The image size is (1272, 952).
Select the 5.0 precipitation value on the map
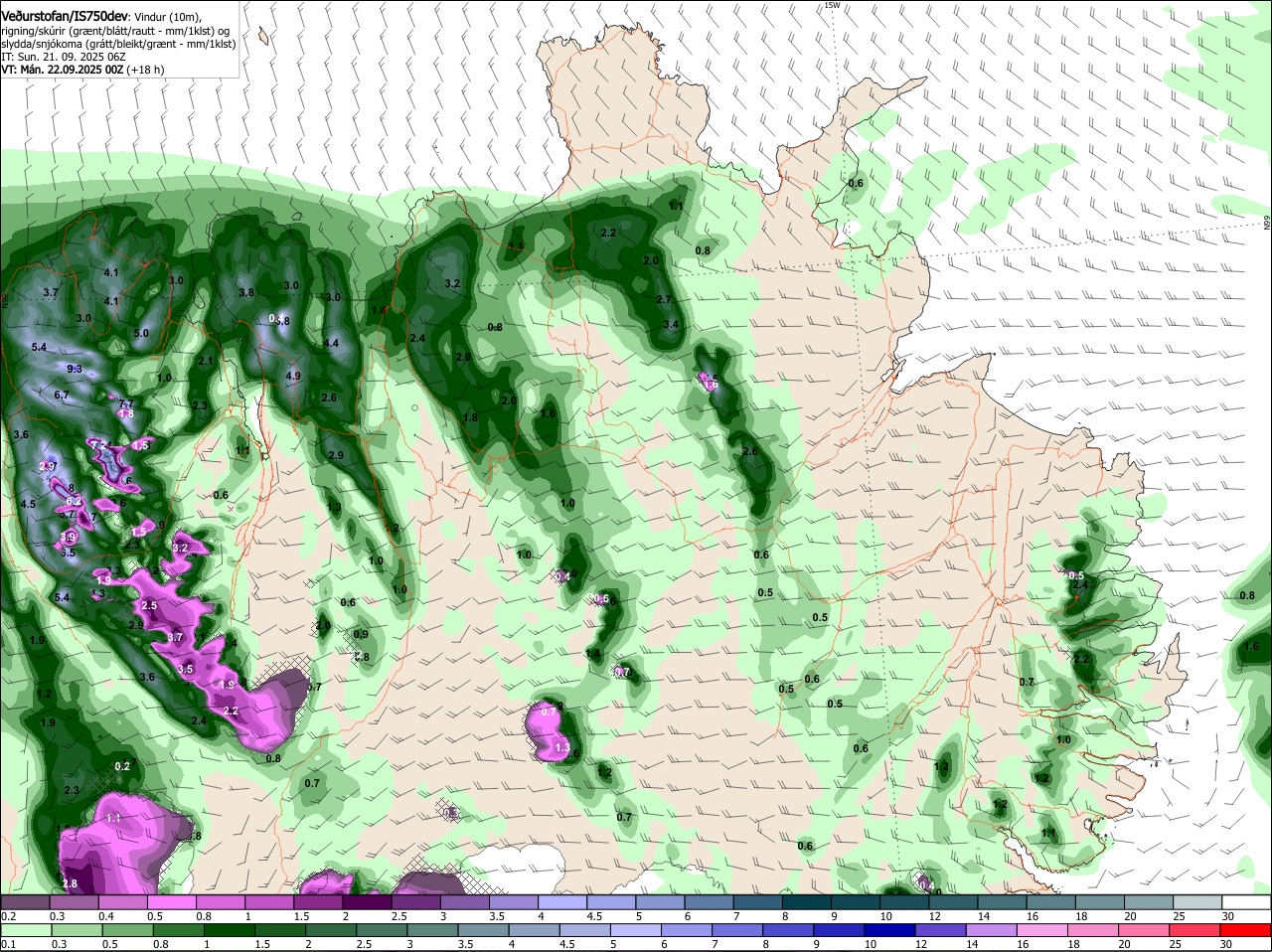tap(141, 333)
